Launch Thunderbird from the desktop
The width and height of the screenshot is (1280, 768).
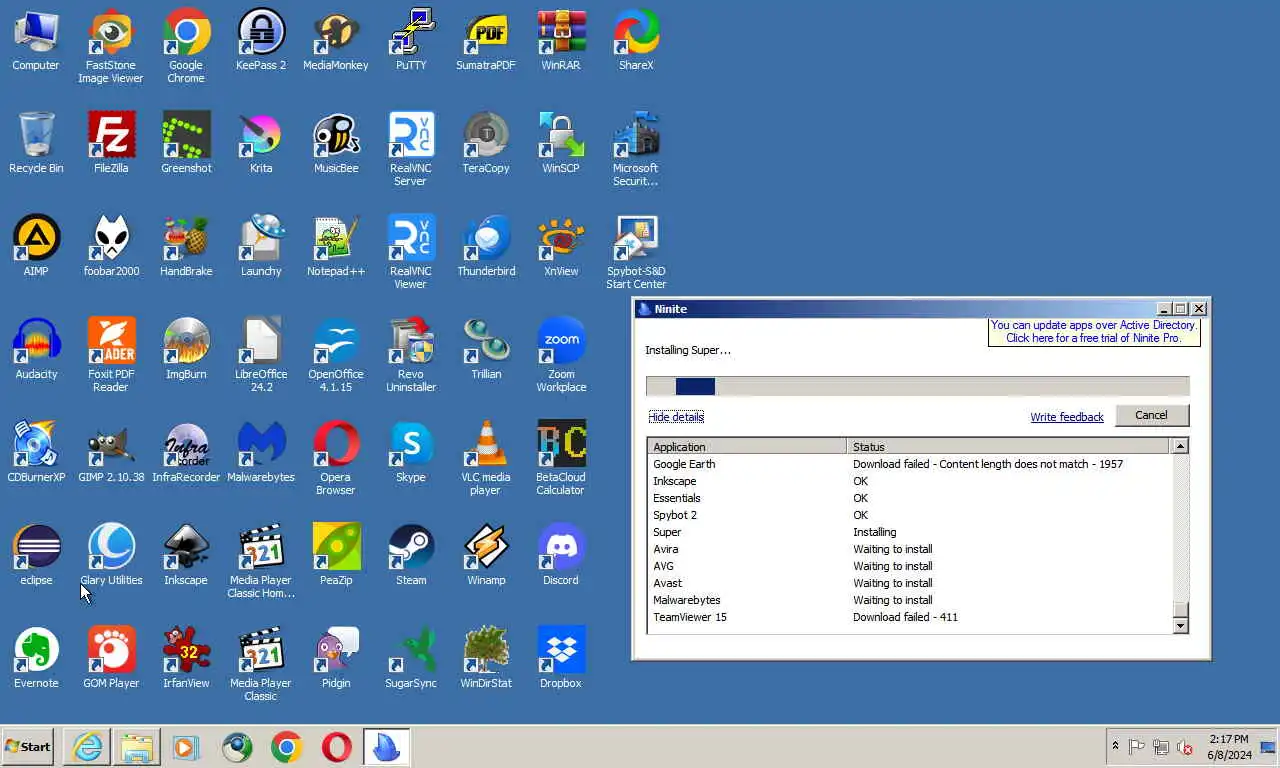coord(486,246)
